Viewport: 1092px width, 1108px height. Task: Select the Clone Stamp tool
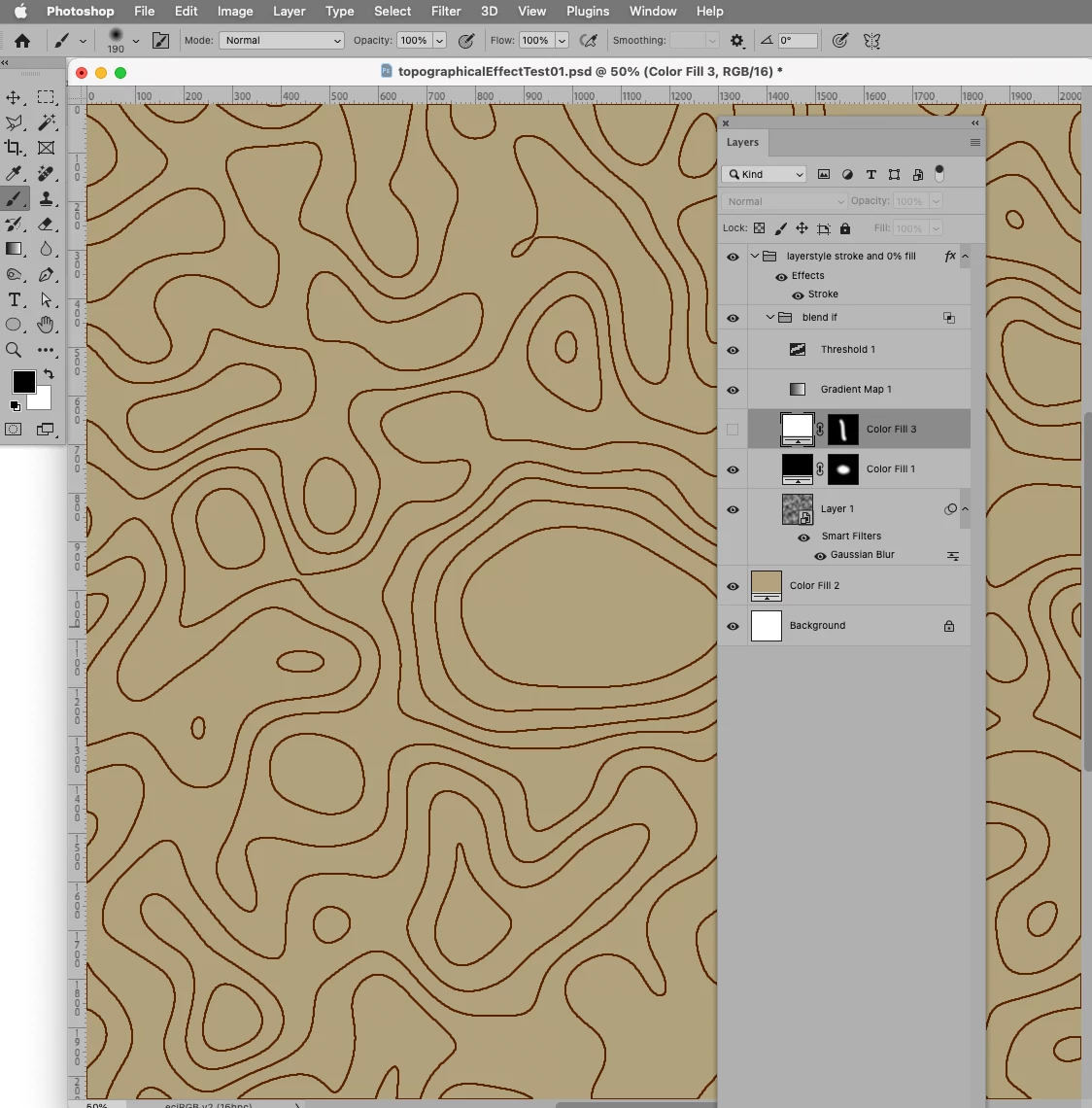46,198
